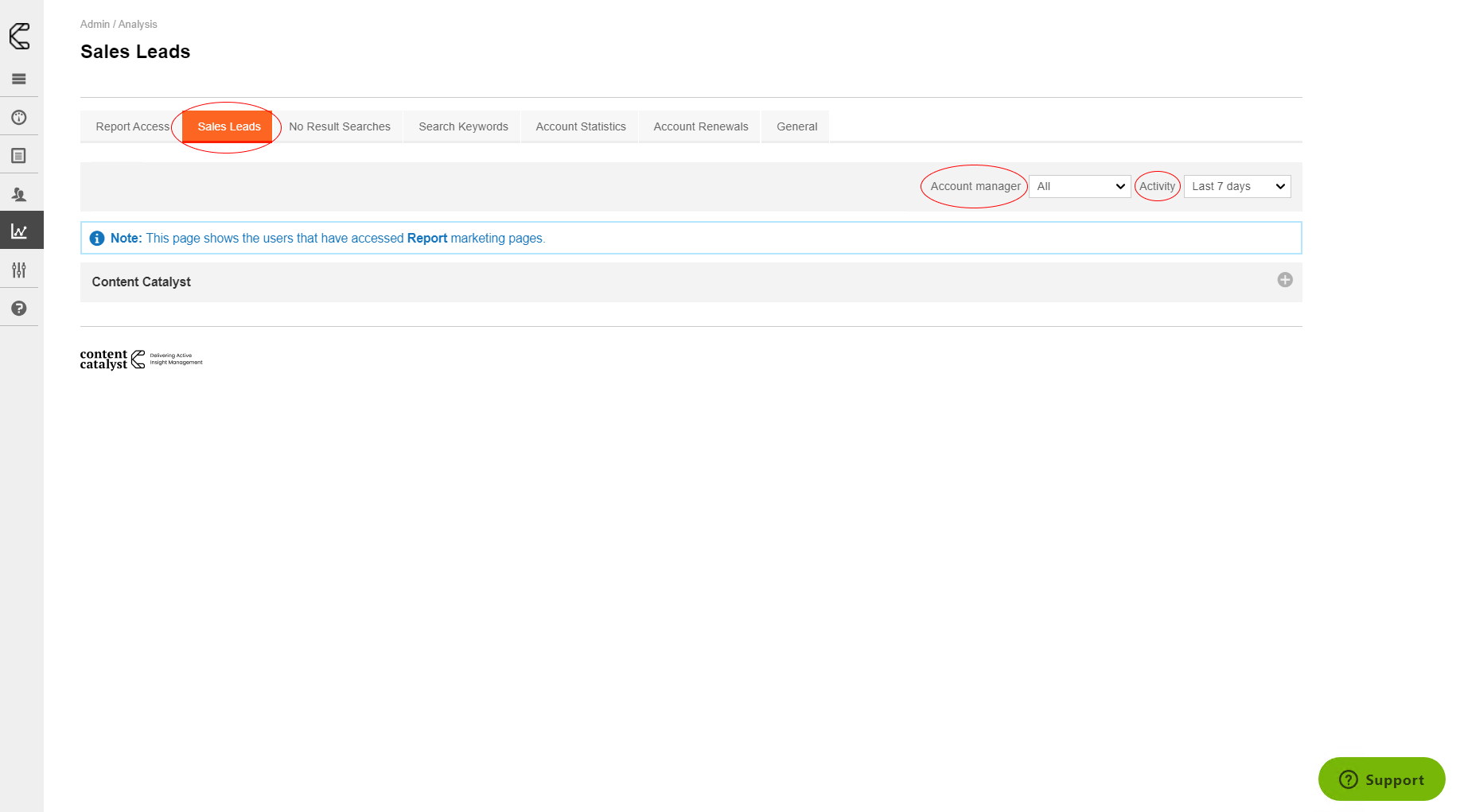Image resolution: width=1460 pixels, height=812 pixels.
Task: Open the users icon in sidebar
Action: pos(19,194)
